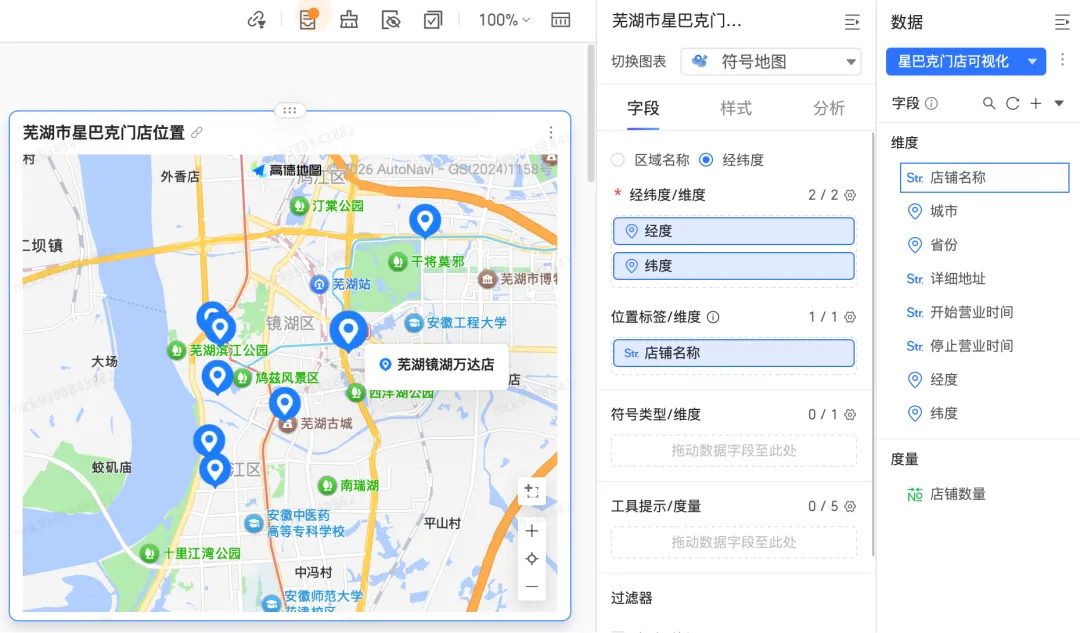Click the plus add-field icon
The image size is (1080, 633).
click(1036, 103)
